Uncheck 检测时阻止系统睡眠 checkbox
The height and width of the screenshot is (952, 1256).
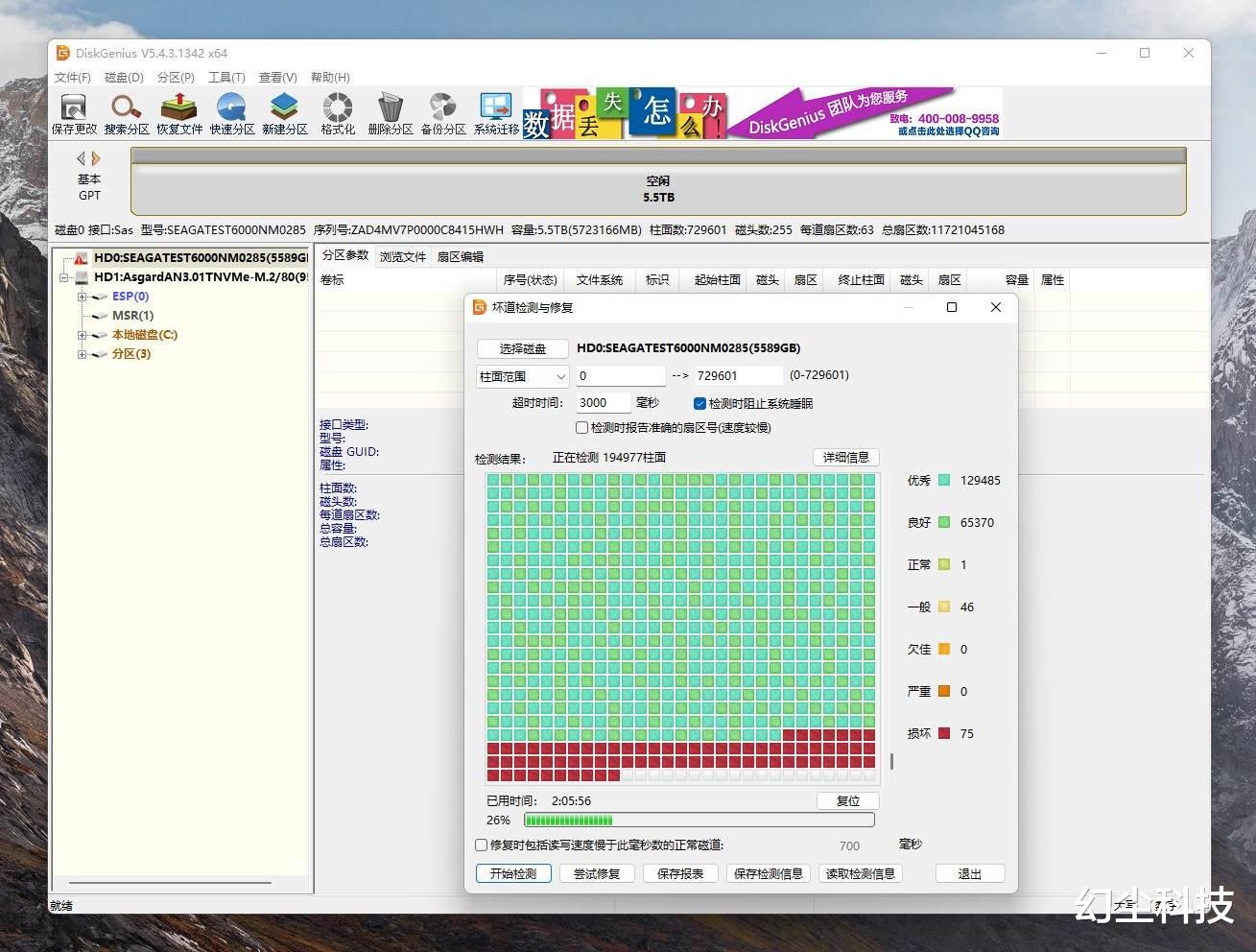click(x=699, y=404)
